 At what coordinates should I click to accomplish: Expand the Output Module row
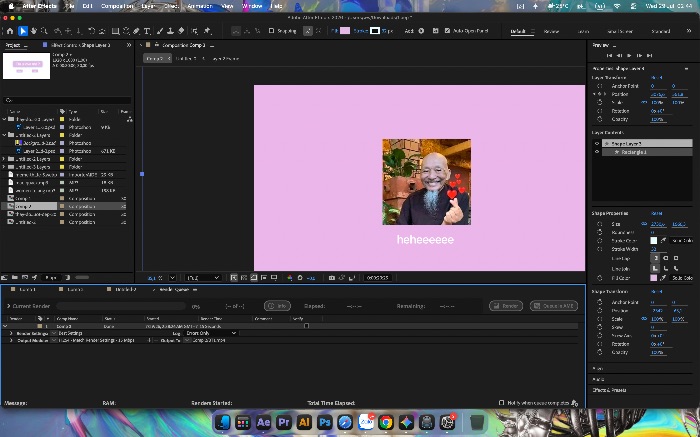tap(11, 340)
